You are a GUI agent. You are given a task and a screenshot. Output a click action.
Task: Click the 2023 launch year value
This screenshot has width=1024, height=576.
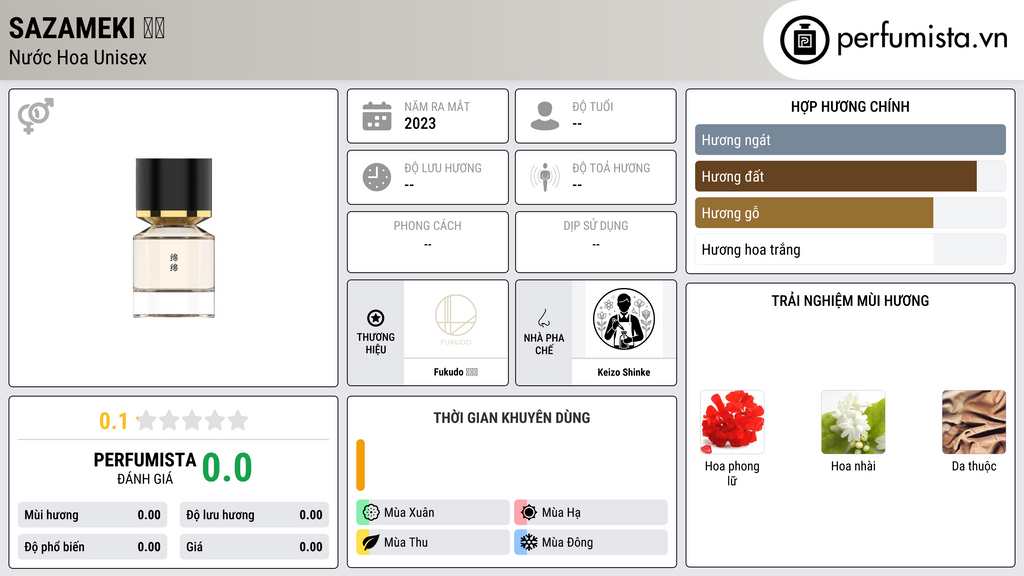[x=420, y=123]
